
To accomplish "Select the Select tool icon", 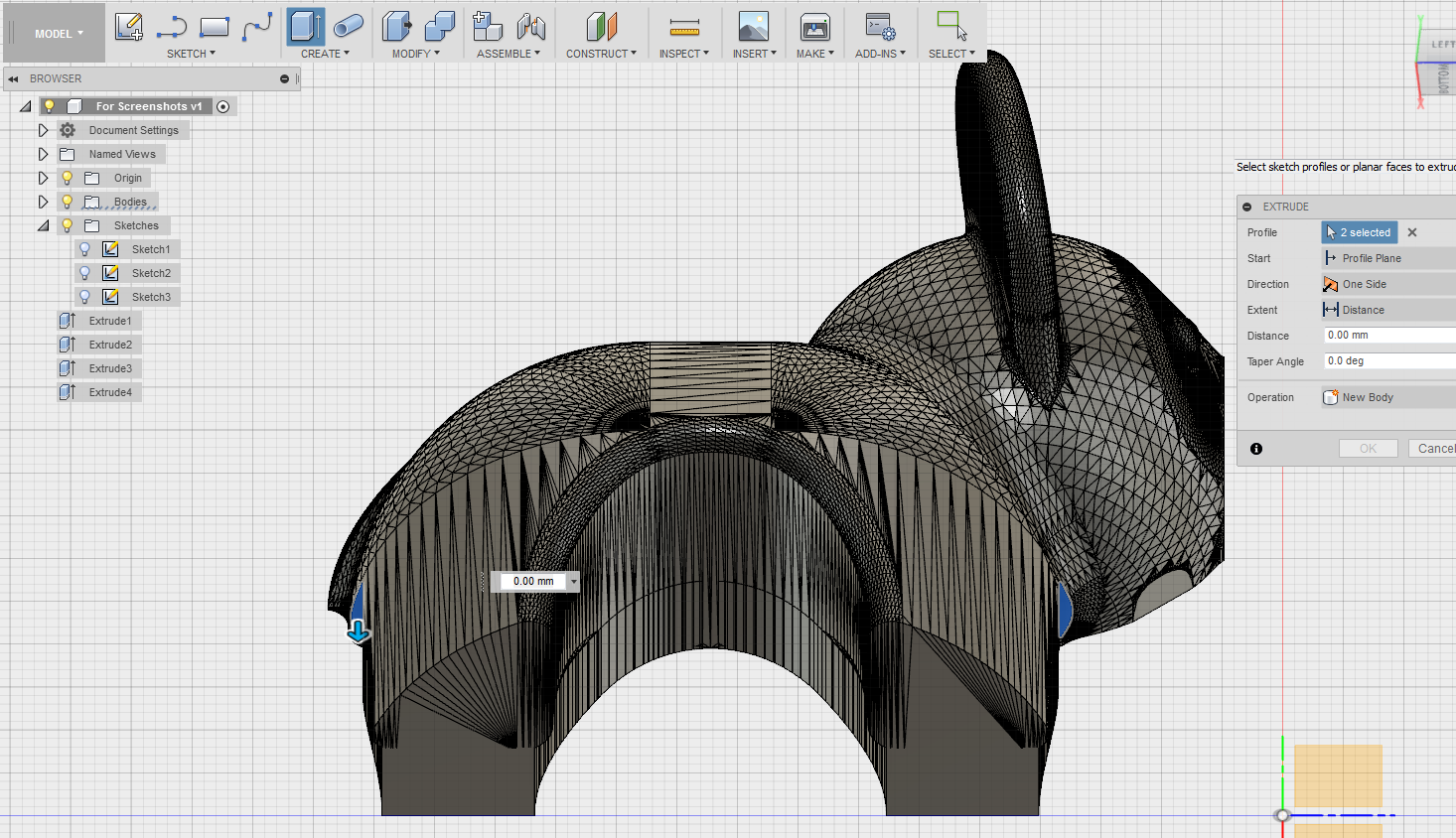I will pos(951,27).
